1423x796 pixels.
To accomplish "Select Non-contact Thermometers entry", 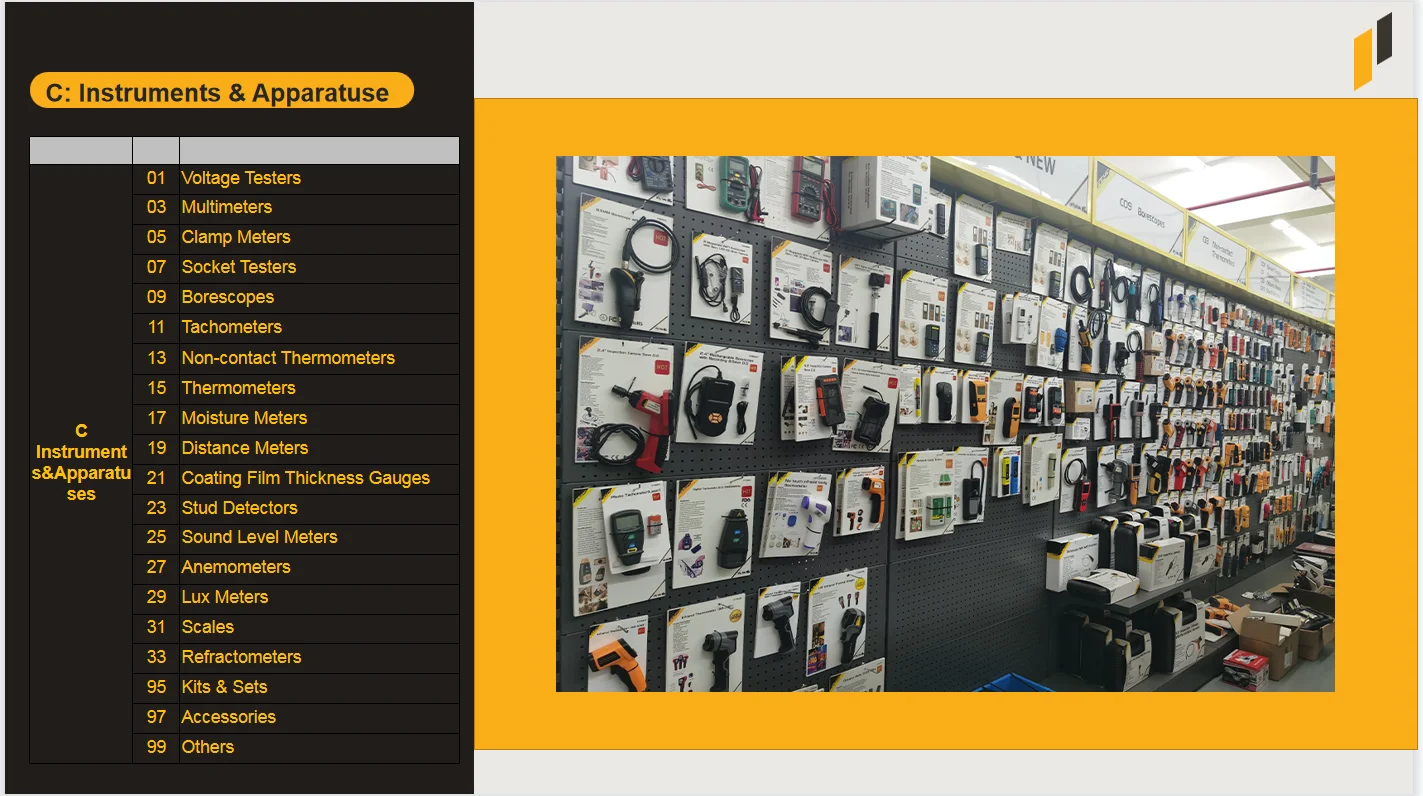I will point(288,358).
